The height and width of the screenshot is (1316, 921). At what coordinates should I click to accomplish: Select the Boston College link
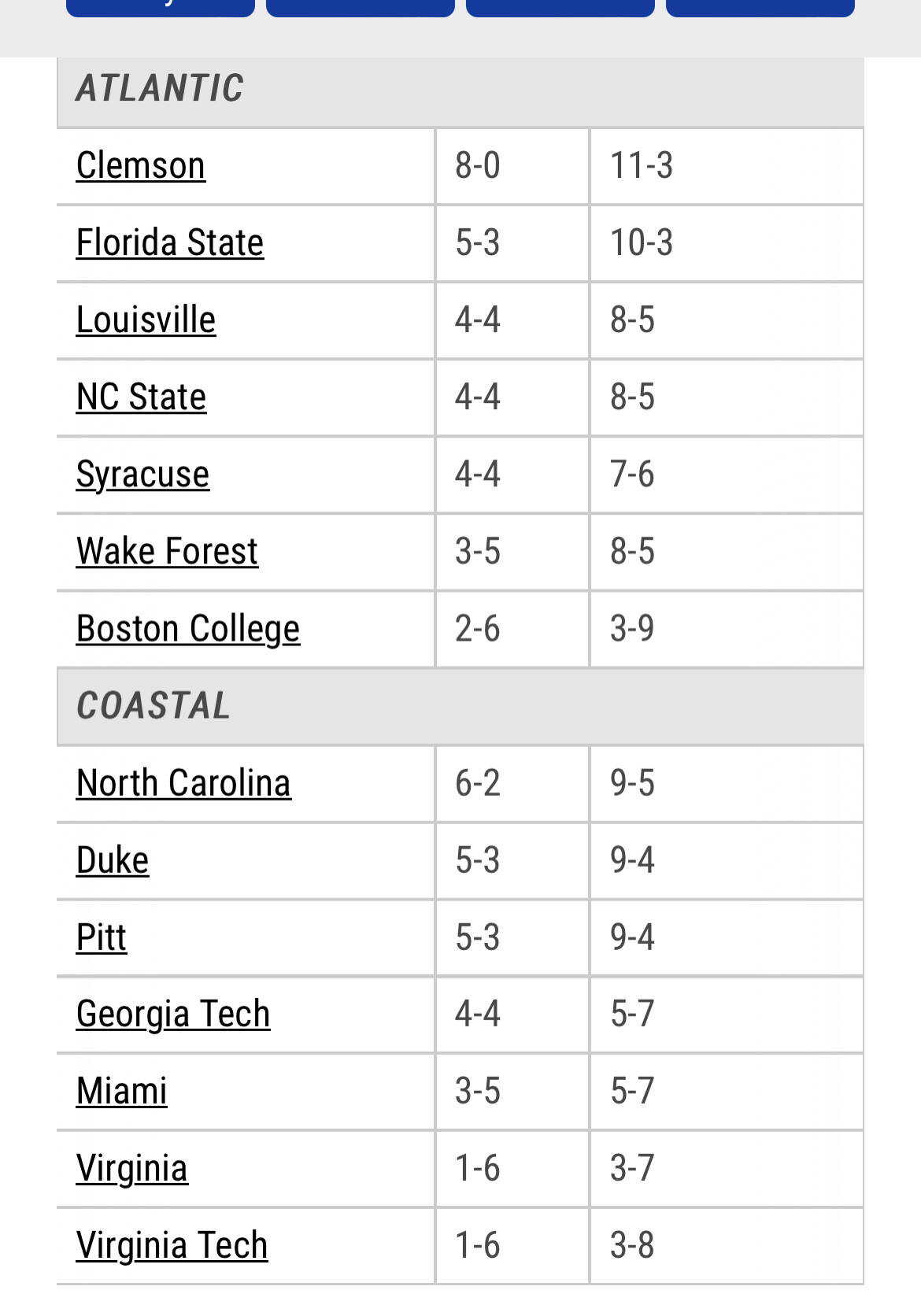[x=188, y=629]
